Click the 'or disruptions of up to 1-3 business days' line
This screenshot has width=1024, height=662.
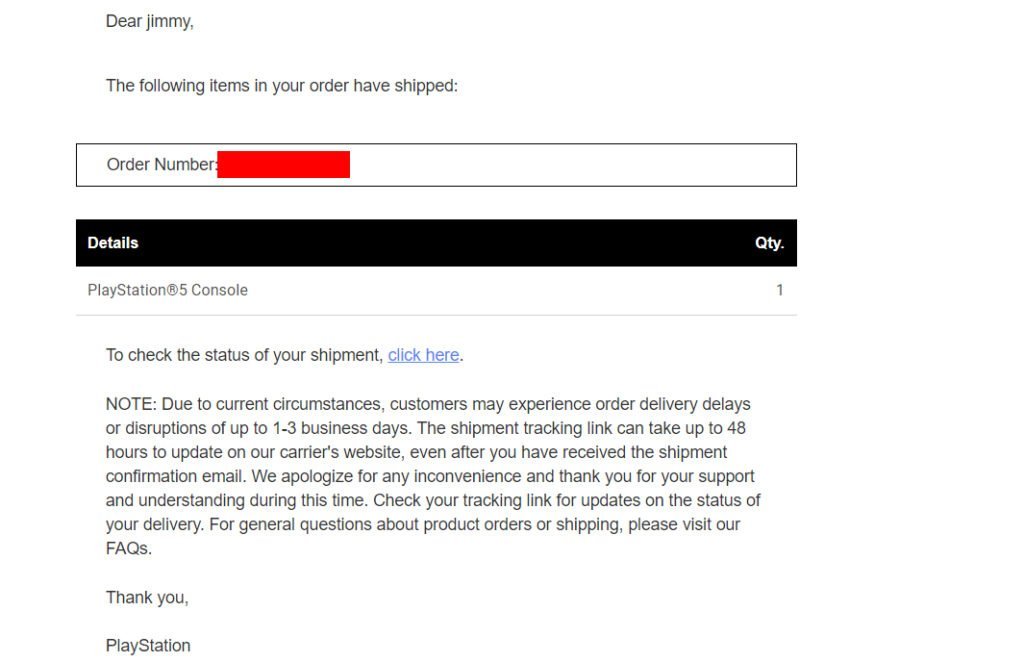426,428
